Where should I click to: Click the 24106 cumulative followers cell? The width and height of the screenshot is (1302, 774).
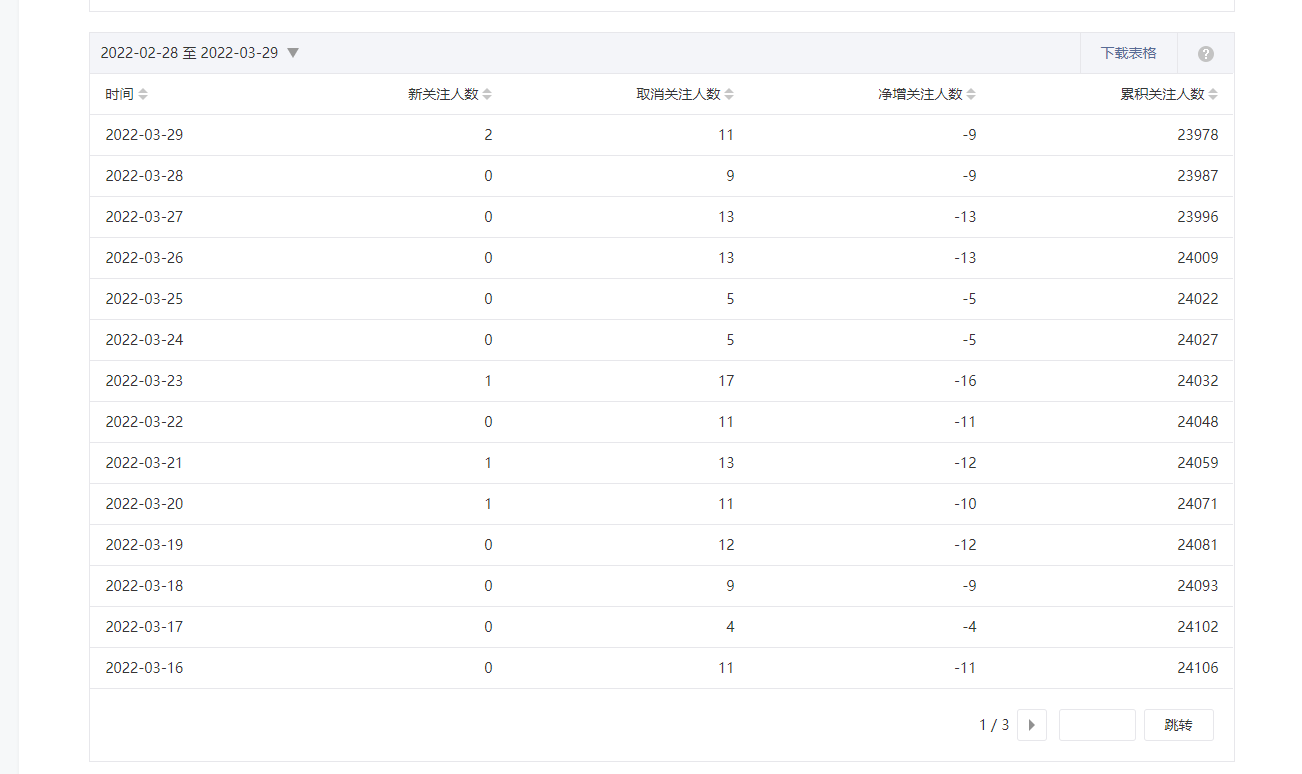tap(1197, 668)
